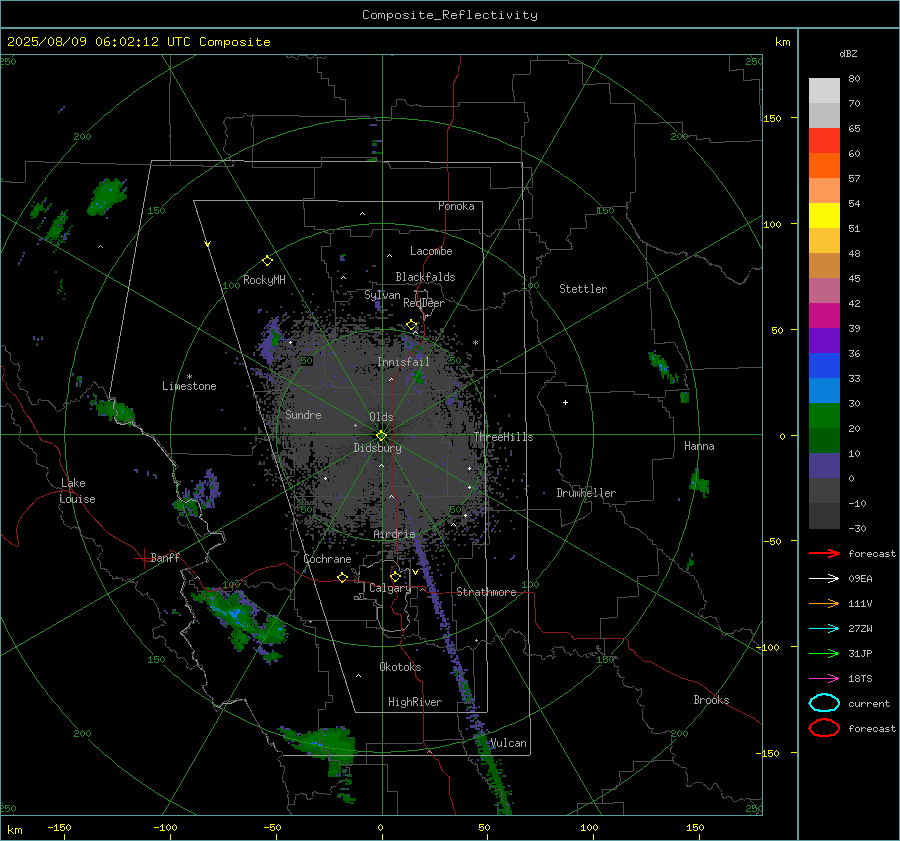This screenshot has width=900, height=841.
Task: Select the yellow 54 dBZ color swatch
Action: 824,215
